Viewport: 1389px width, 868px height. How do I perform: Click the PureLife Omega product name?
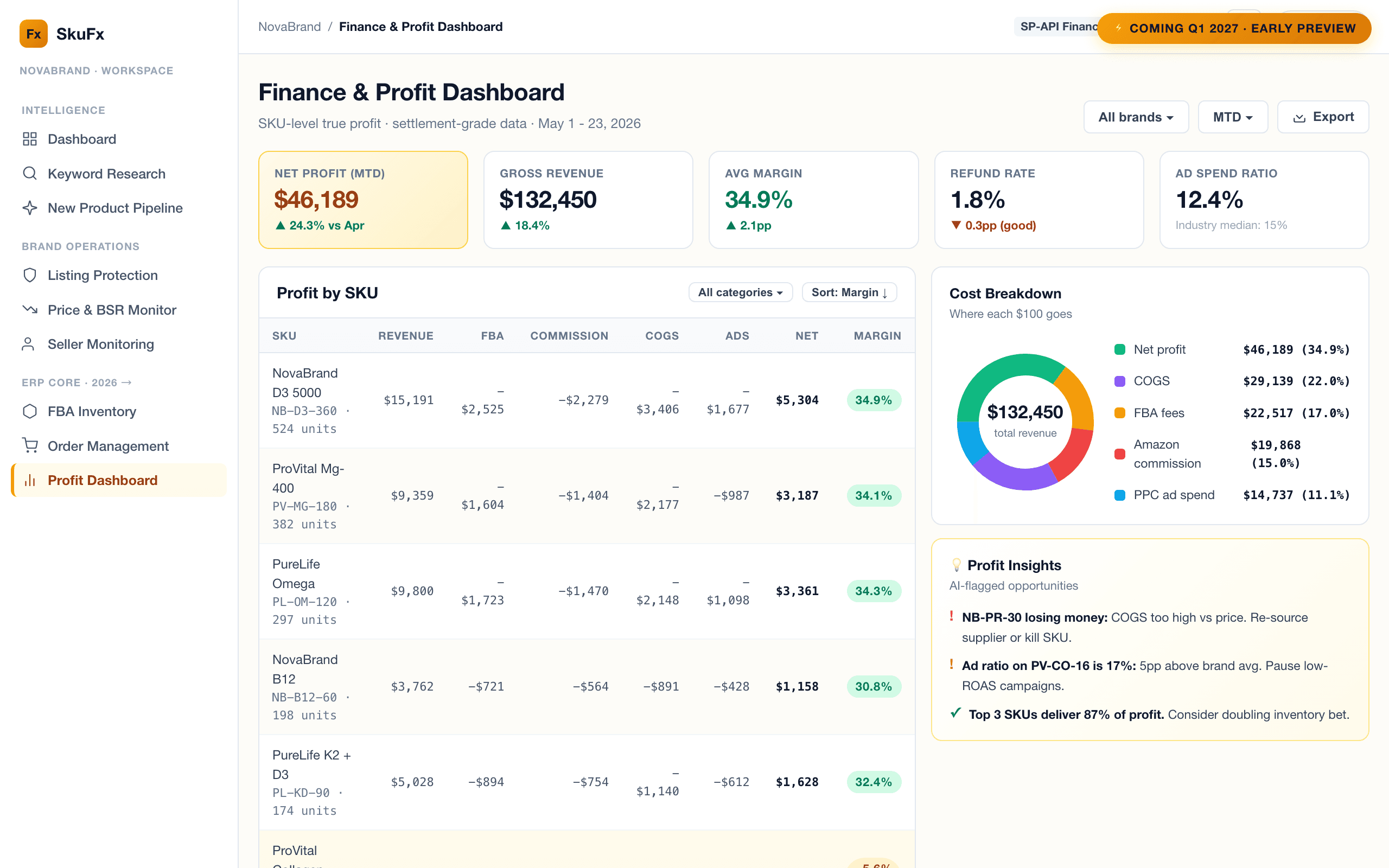[296, 573]
